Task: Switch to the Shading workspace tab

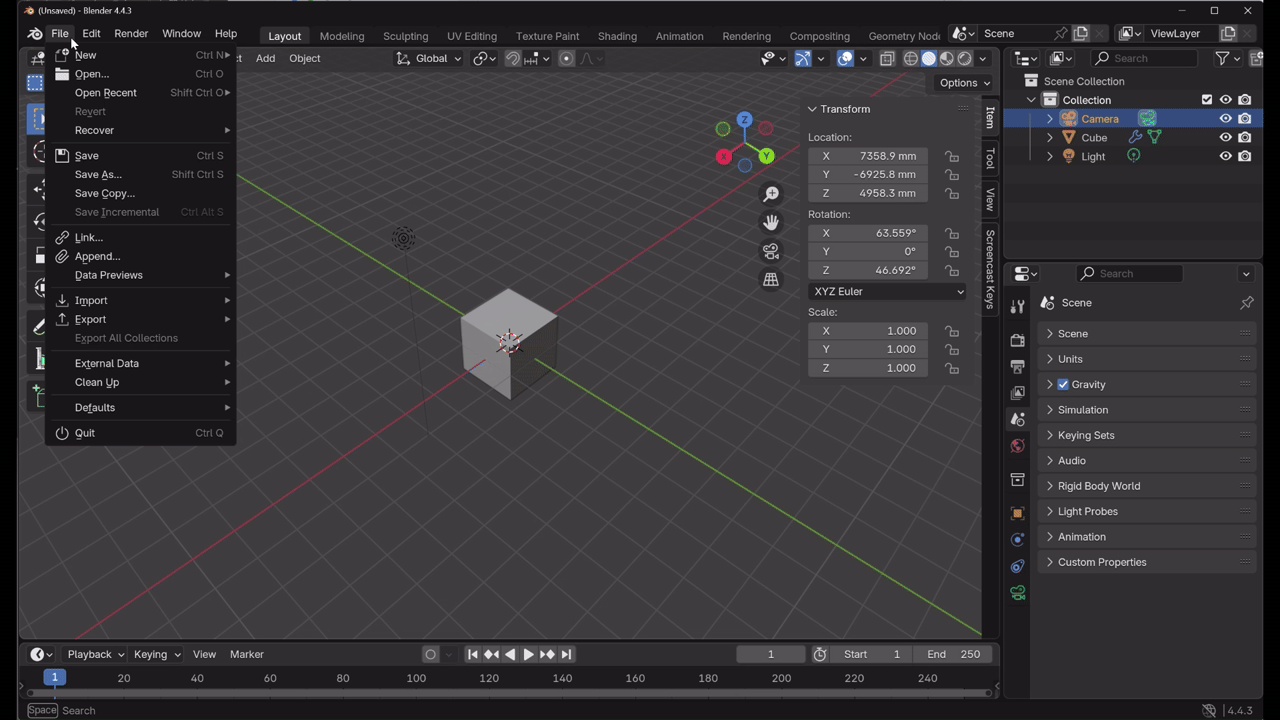Action: point(617,36)
